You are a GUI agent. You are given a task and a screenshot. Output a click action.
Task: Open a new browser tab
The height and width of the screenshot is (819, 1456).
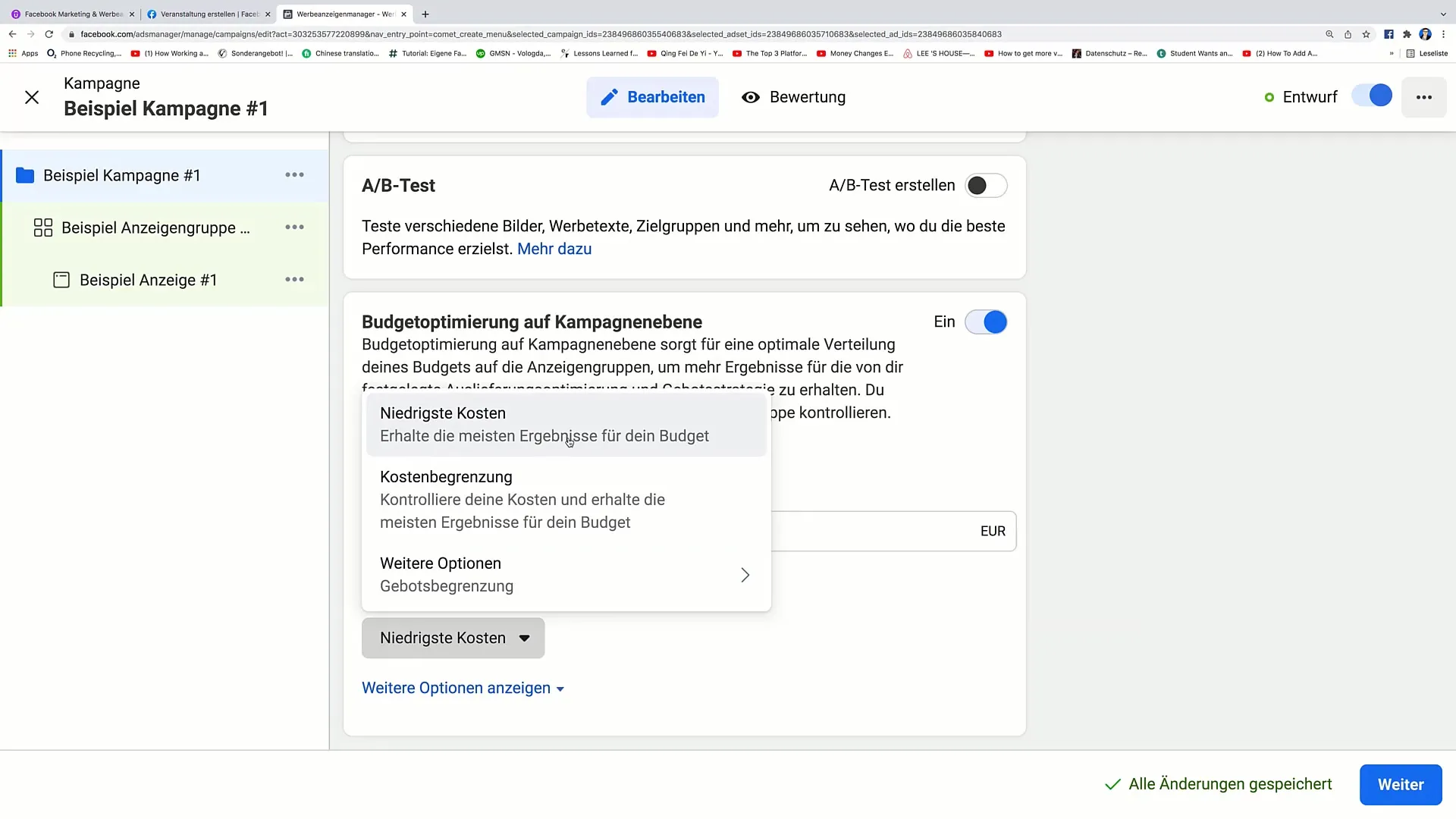(x=425, y=14)
